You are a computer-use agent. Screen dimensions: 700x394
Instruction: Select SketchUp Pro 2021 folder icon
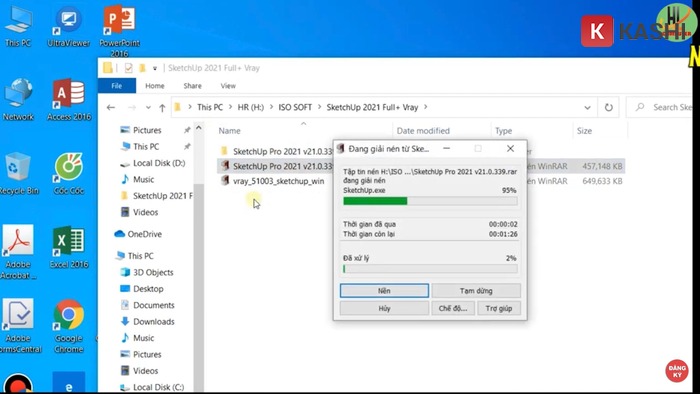[224, 151]
